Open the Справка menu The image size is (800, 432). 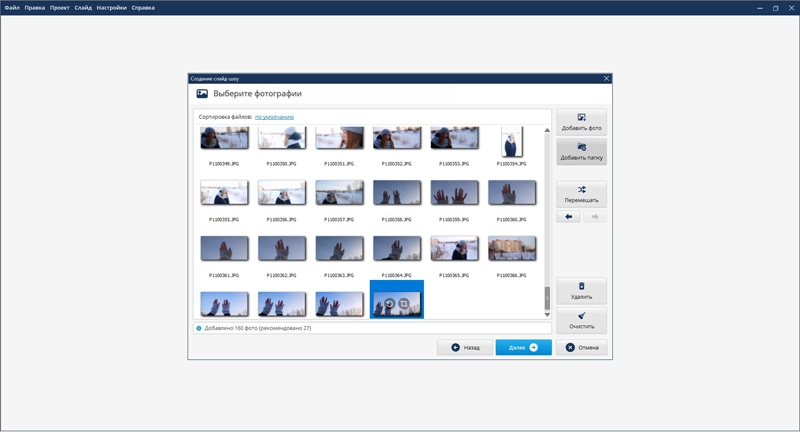tap(143, 8)
